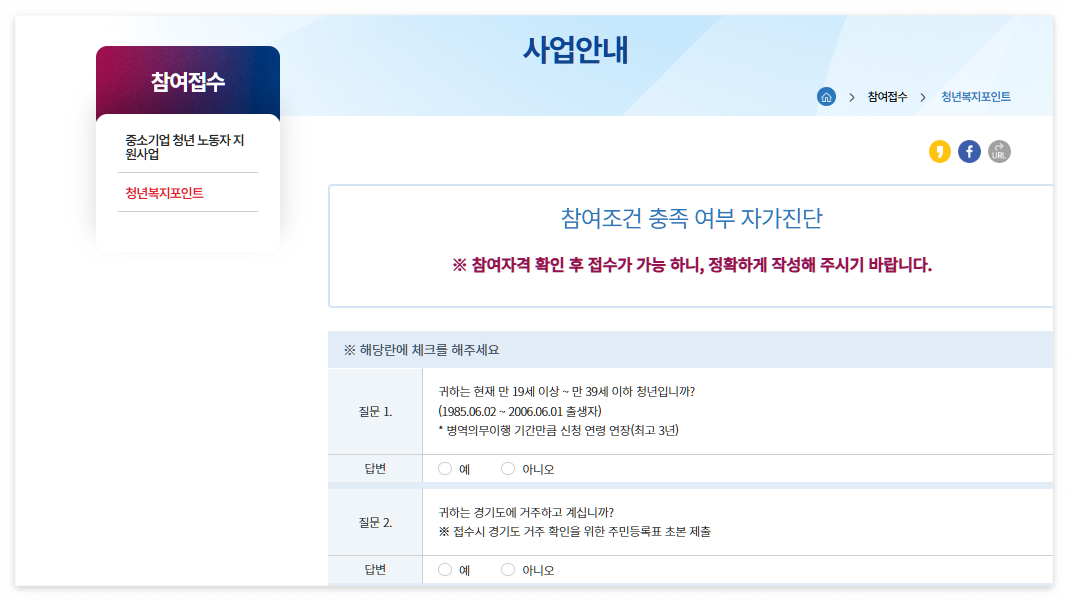Click the 사업안내 page title
Image resolution: width=1068 pixels, height=601 pixels.
click(576, 50)
